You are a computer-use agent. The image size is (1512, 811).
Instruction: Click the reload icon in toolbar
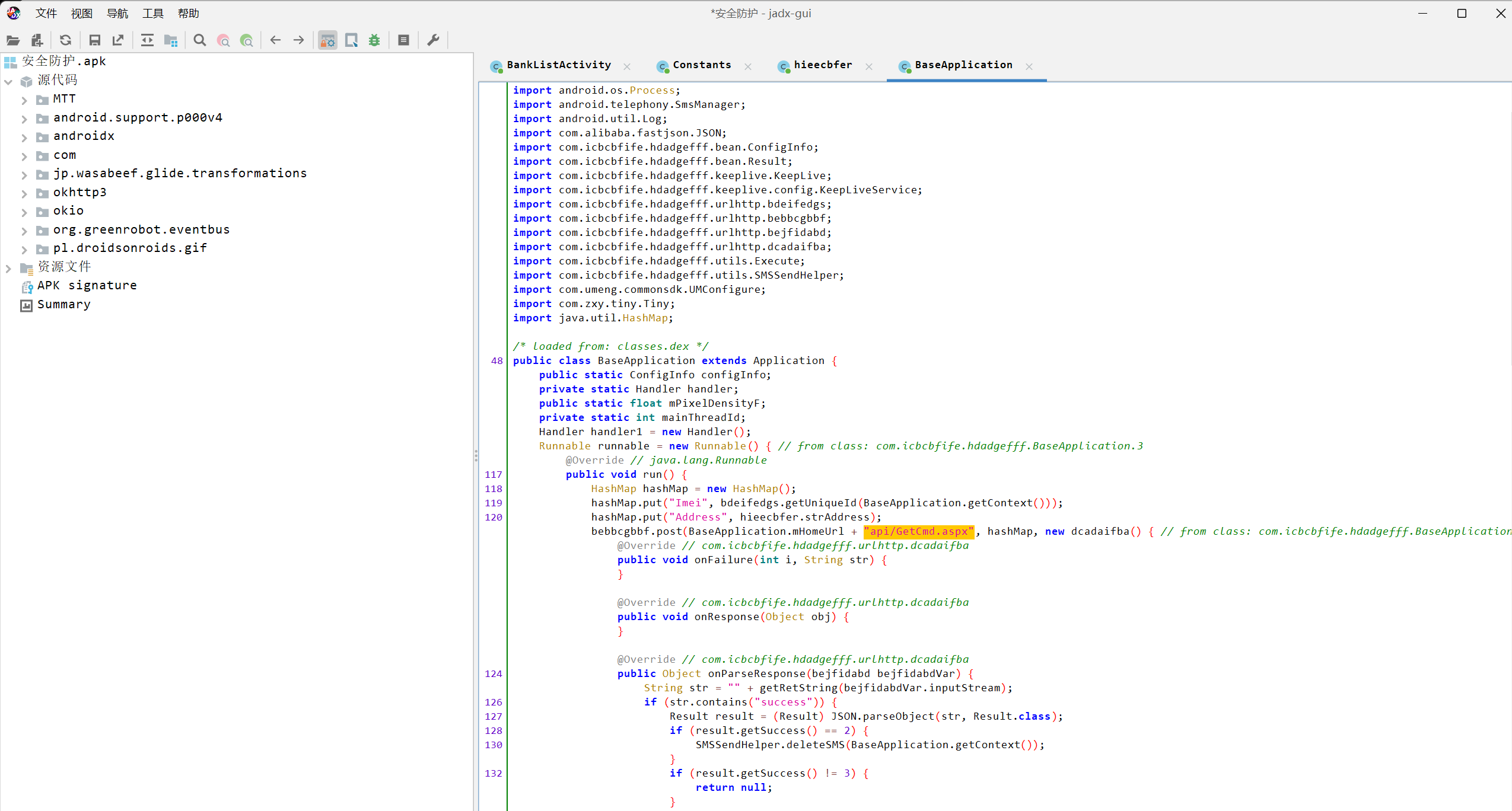pyautogui.click(x=66, y=40)
